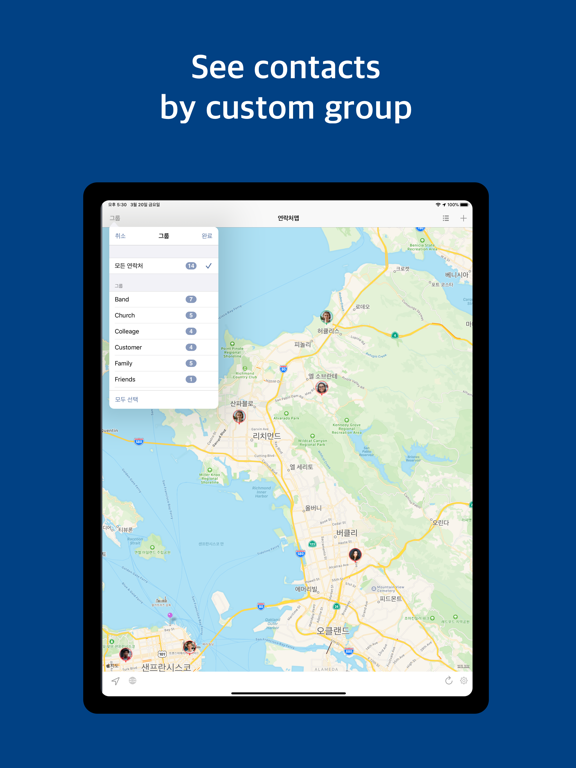576x768 pixels.
Task: Tap the 모두 선택 link
Action: [x=126, y=399]
